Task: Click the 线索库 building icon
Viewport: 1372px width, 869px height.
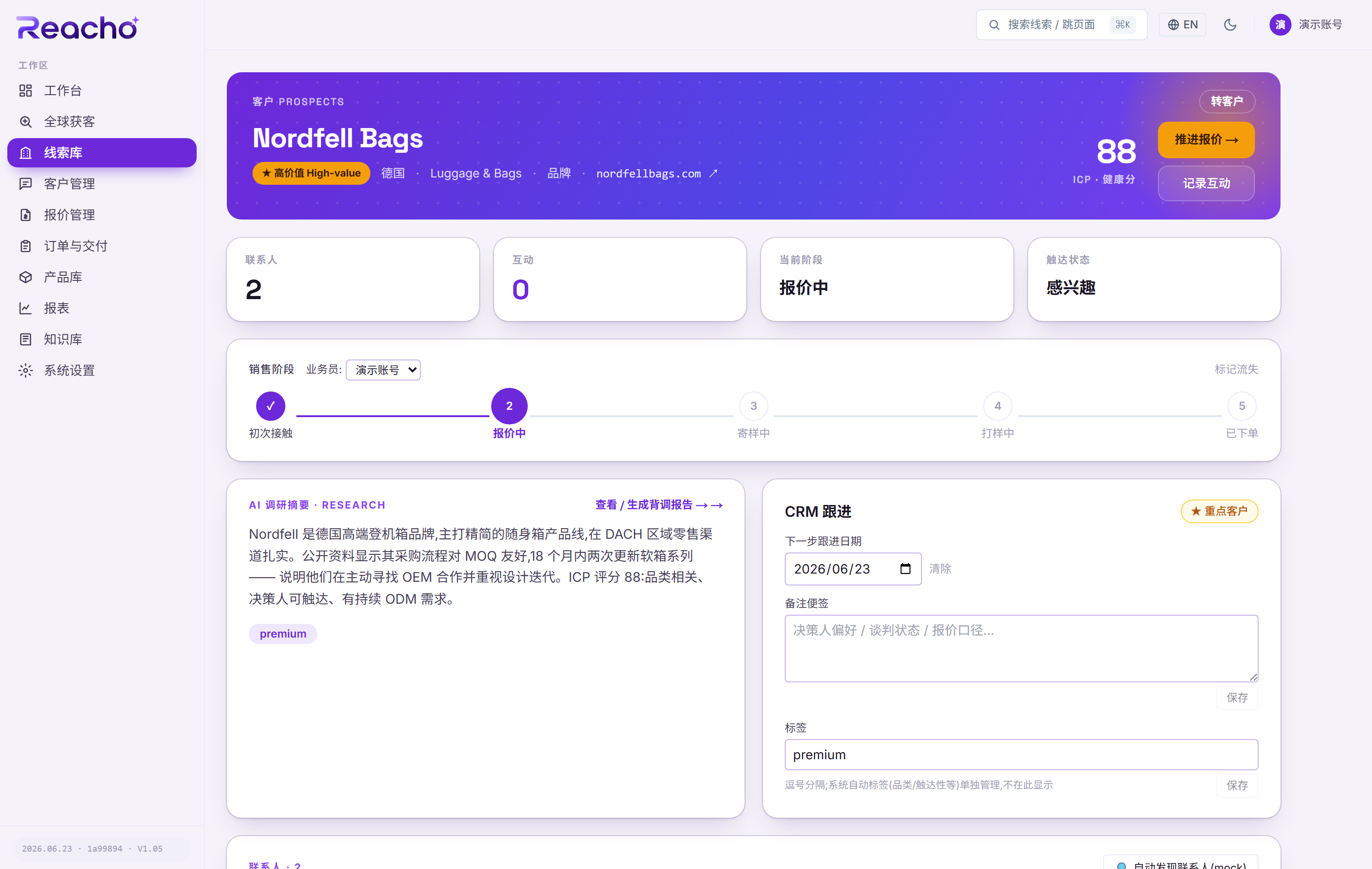Action: click(26, 153)
